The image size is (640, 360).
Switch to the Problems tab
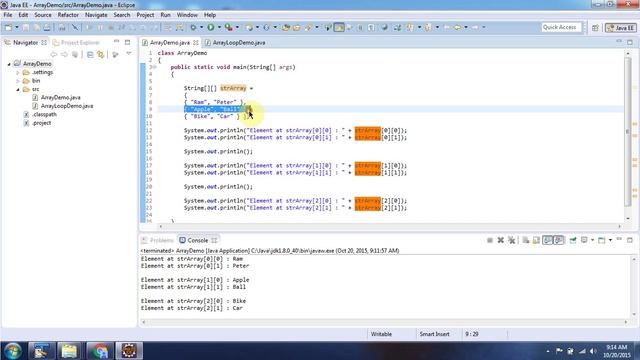[x=158, y=240]
